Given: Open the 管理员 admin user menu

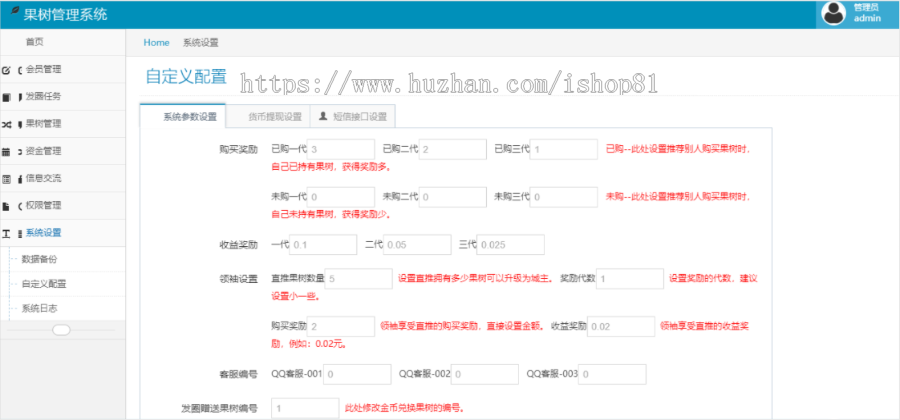Looking at the screenshot, I should 858,14.
